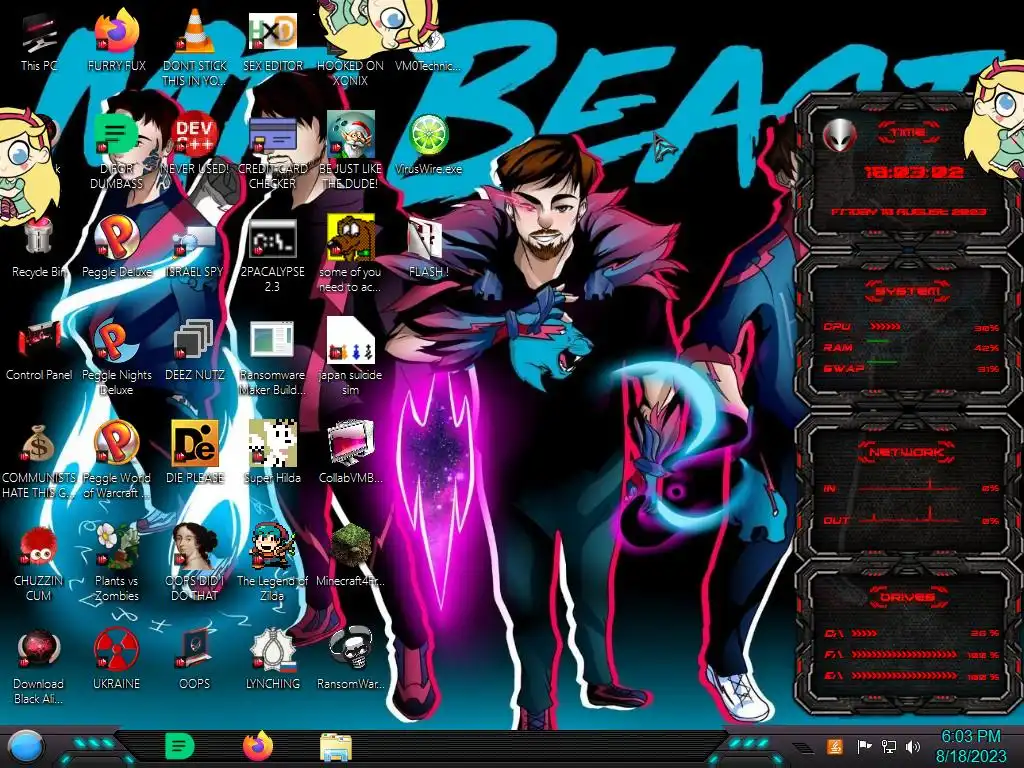Open the OOPS desktop shortcut

[195, 658]
